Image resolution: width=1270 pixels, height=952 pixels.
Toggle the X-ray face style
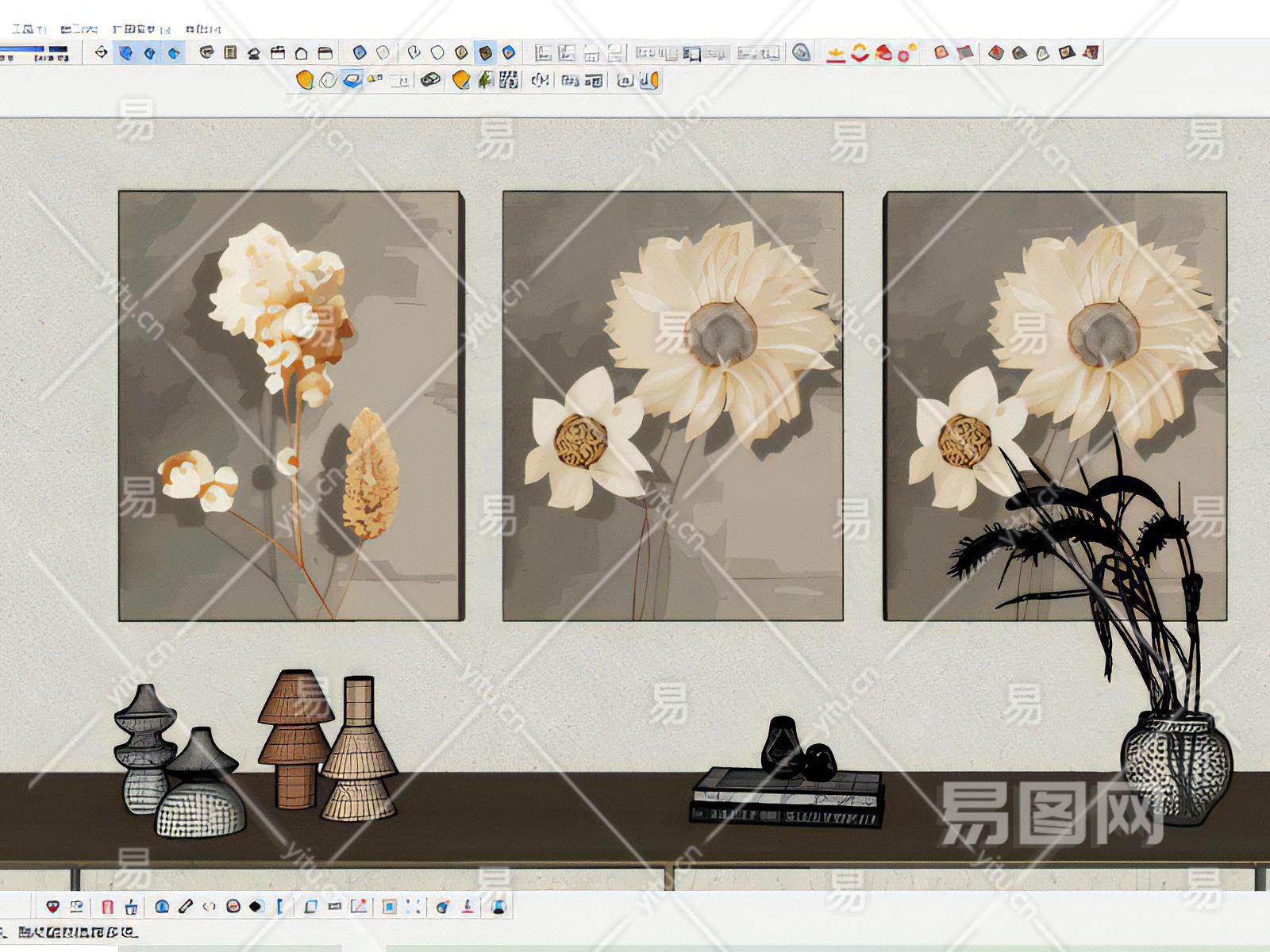360,53
